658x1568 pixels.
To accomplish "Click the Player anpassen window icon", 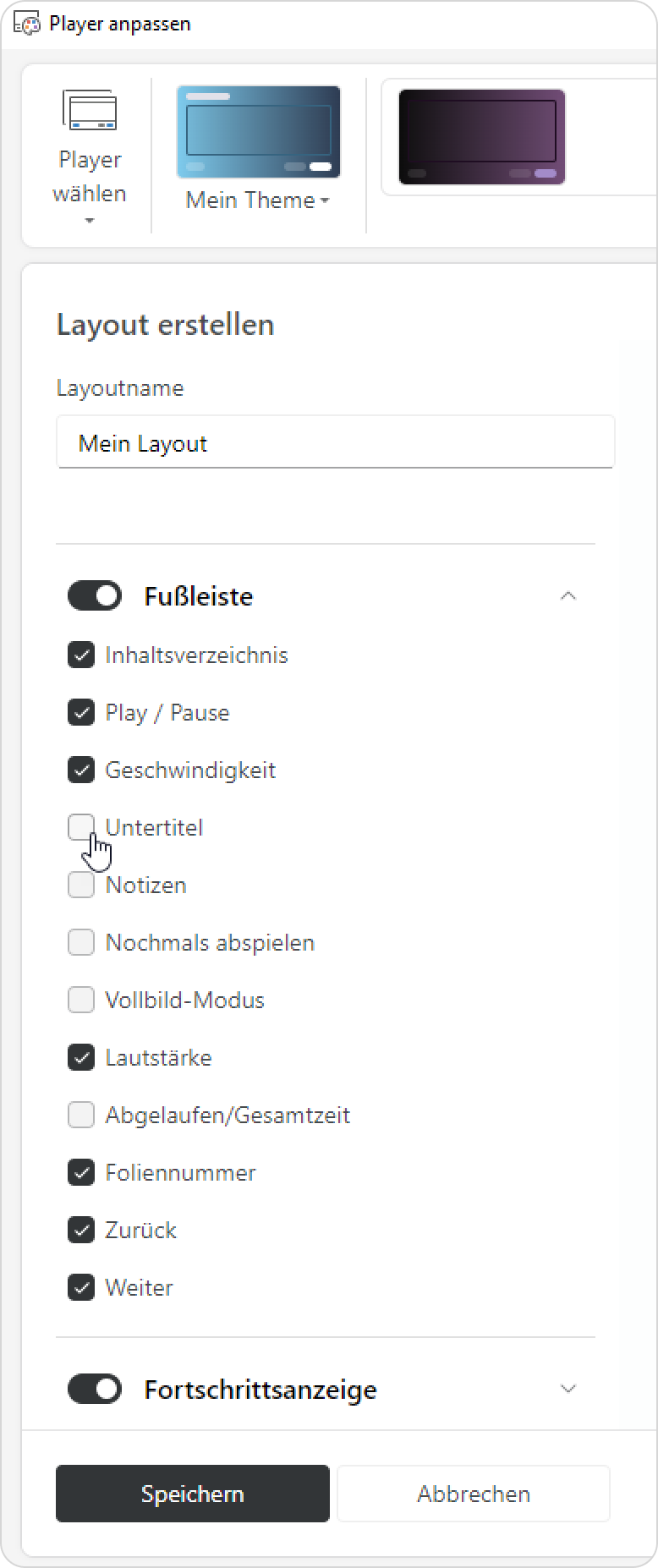I will pyautogui.click(x=27, y=24).
